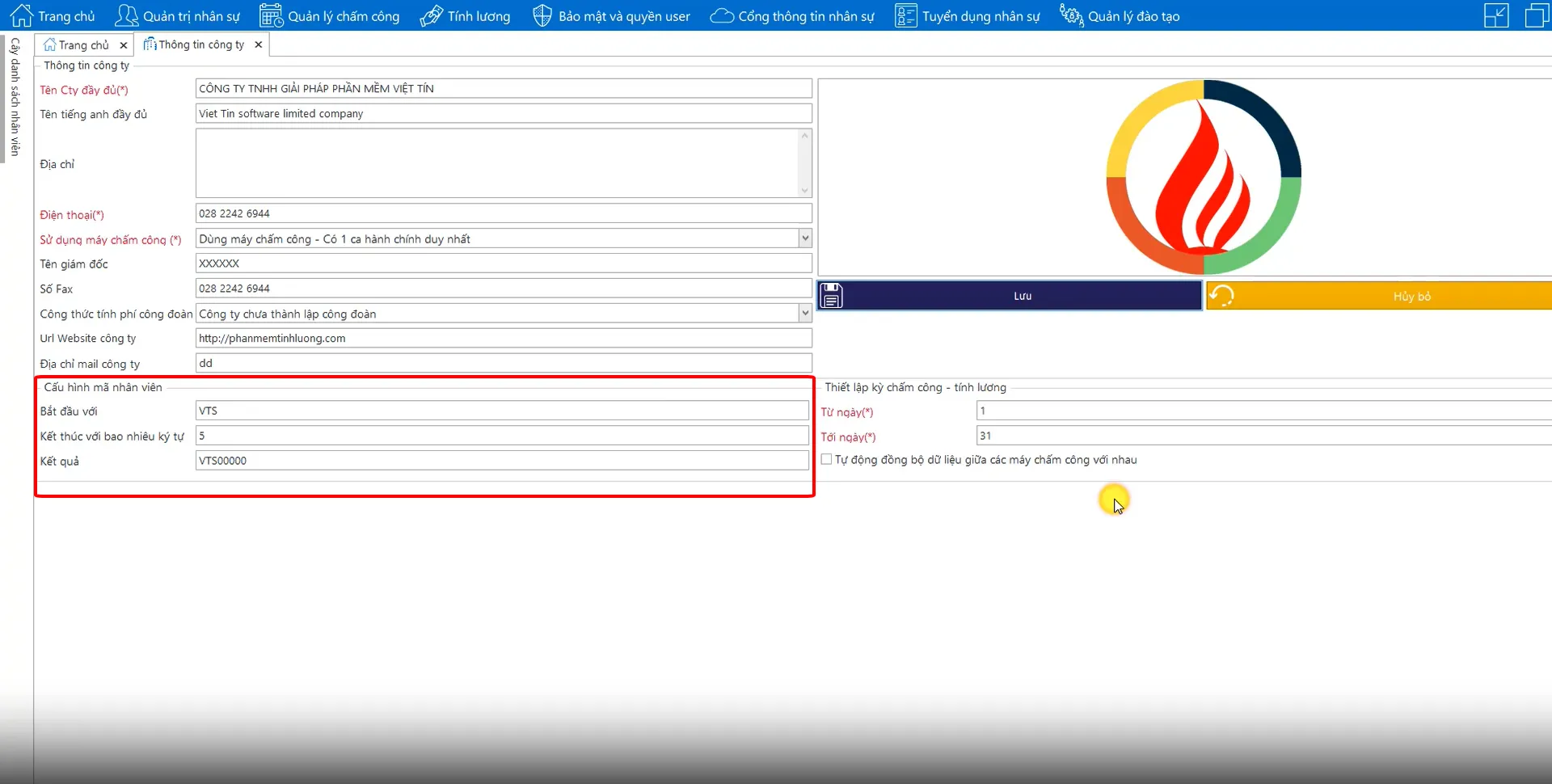Click the up arrow of the Địa chỉ scrollbar

(804, 136)
